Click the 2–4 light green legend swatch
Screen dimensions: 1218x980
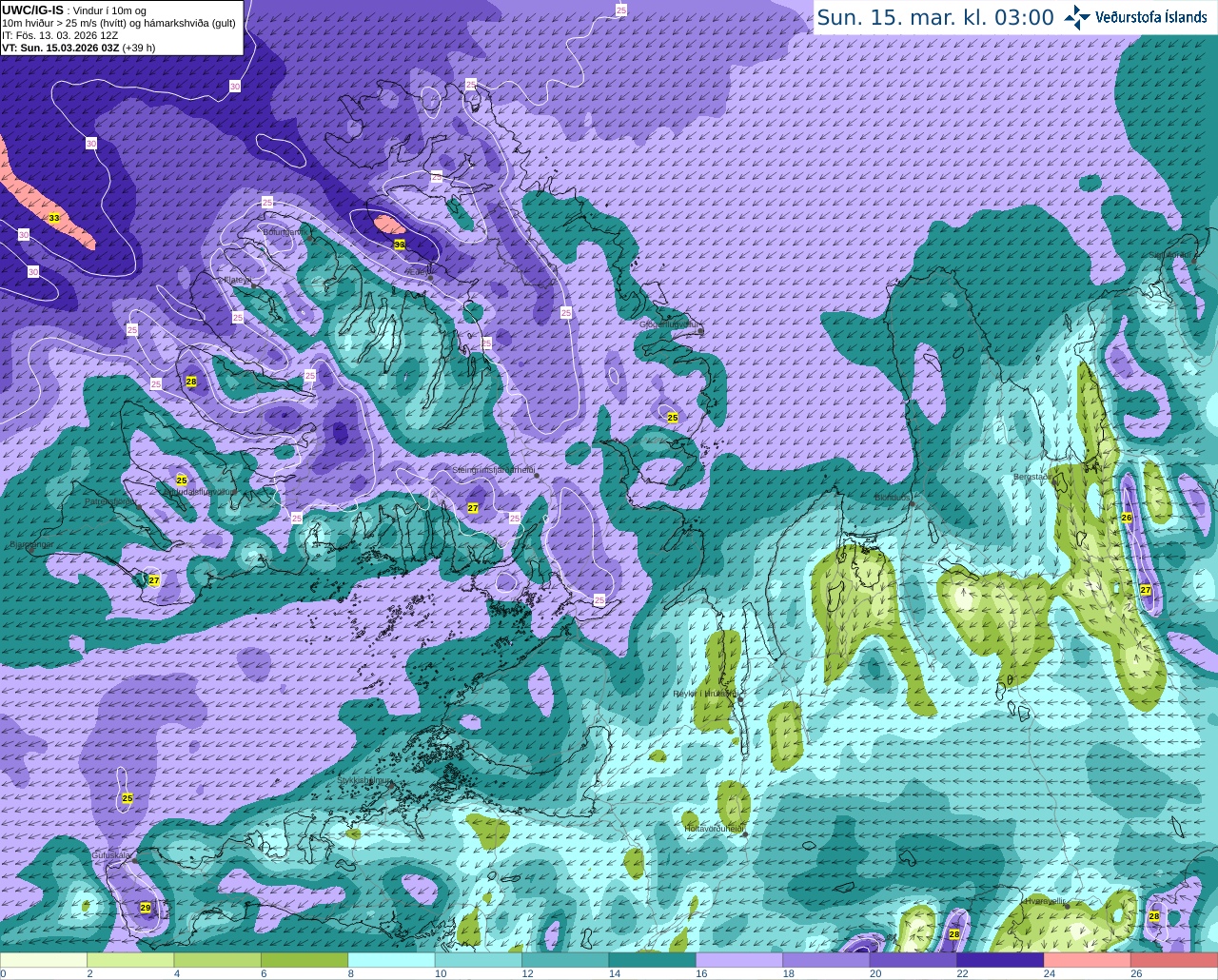pyautogui.click(x=130, y=960)
